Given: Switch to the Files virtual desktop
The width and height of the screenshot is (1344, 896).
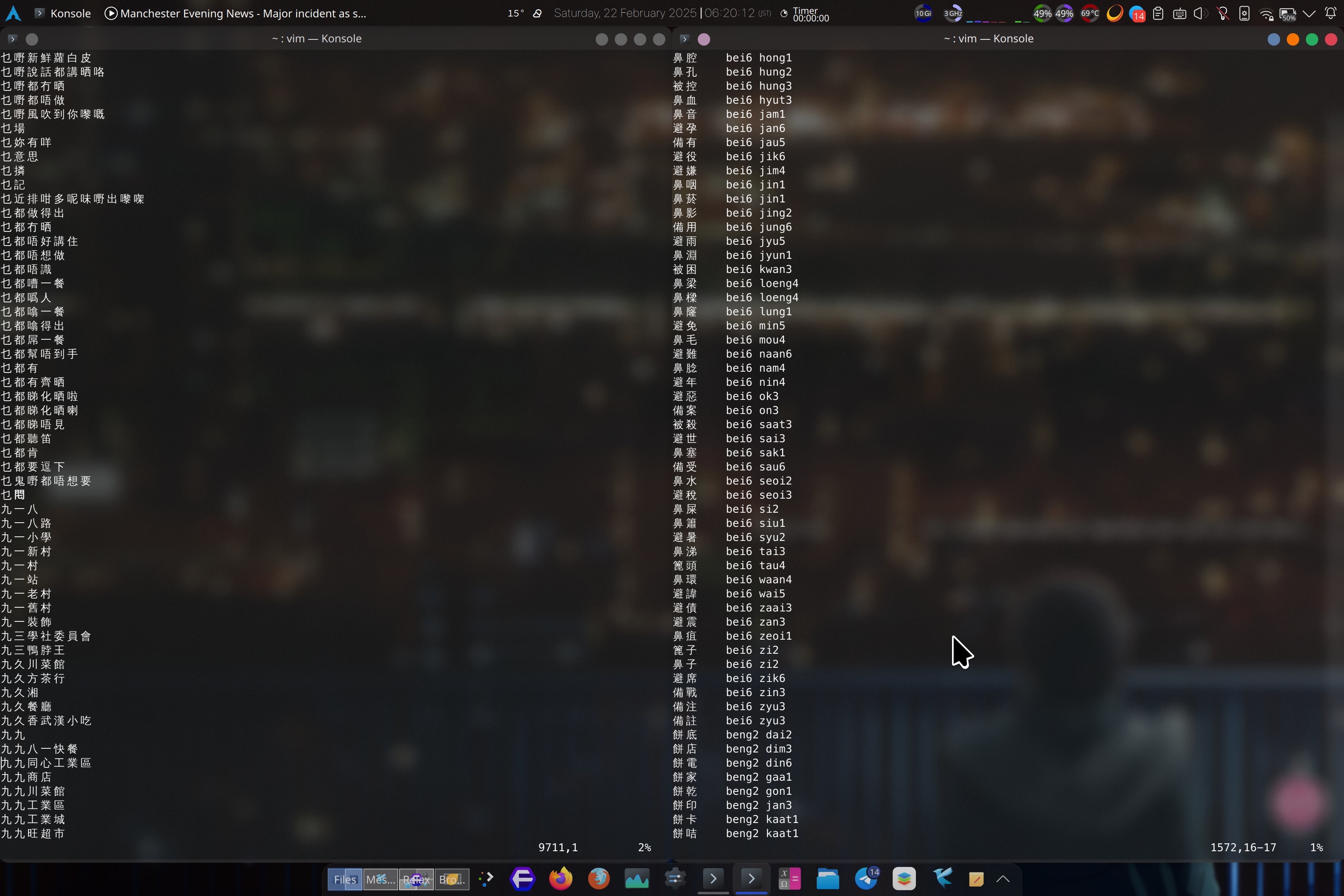Looking at the screenshot, I should (x=345, y=879).
